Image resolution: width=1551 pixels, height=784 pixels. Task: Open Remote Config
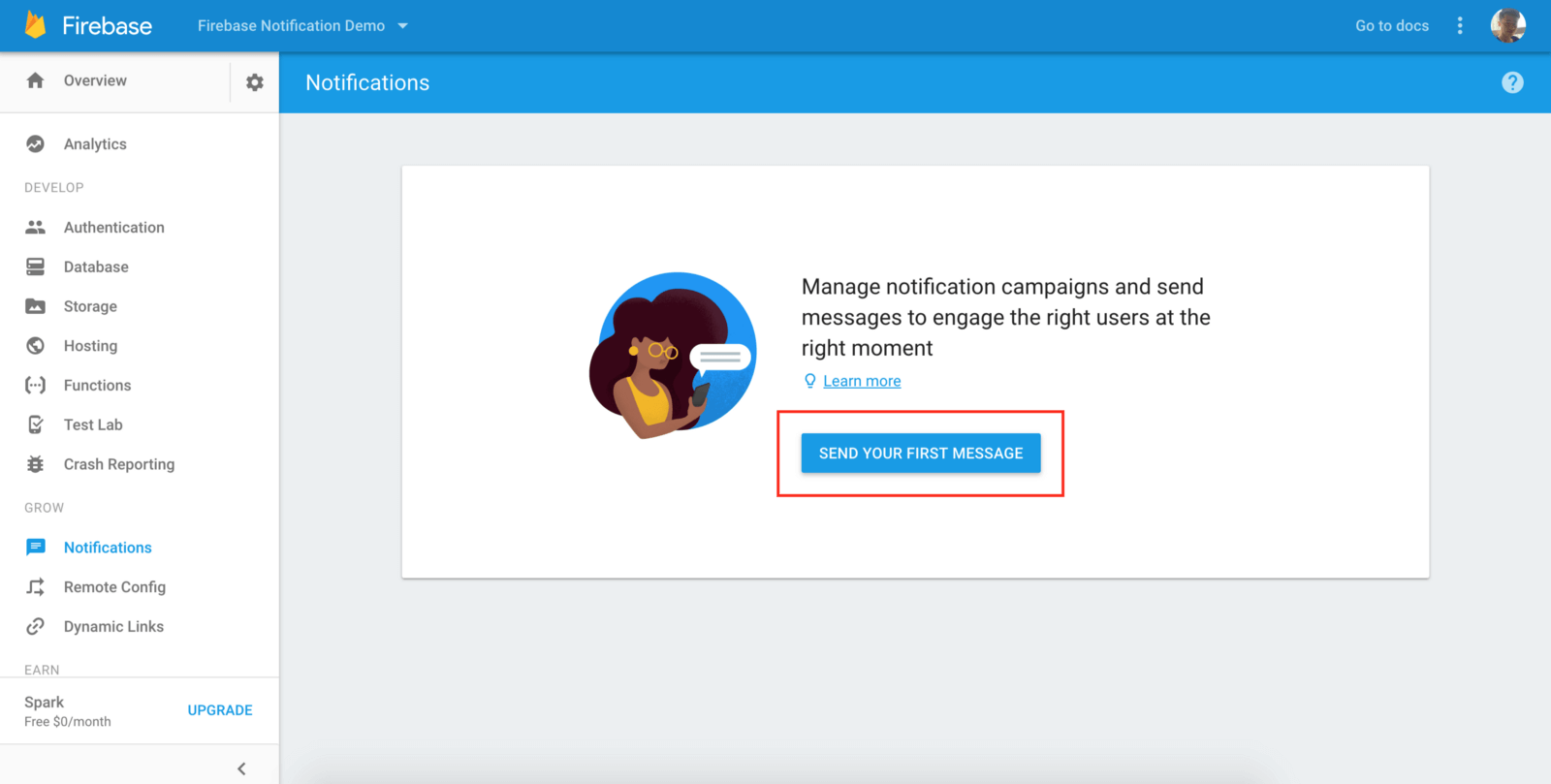click(x=114, y=587)
